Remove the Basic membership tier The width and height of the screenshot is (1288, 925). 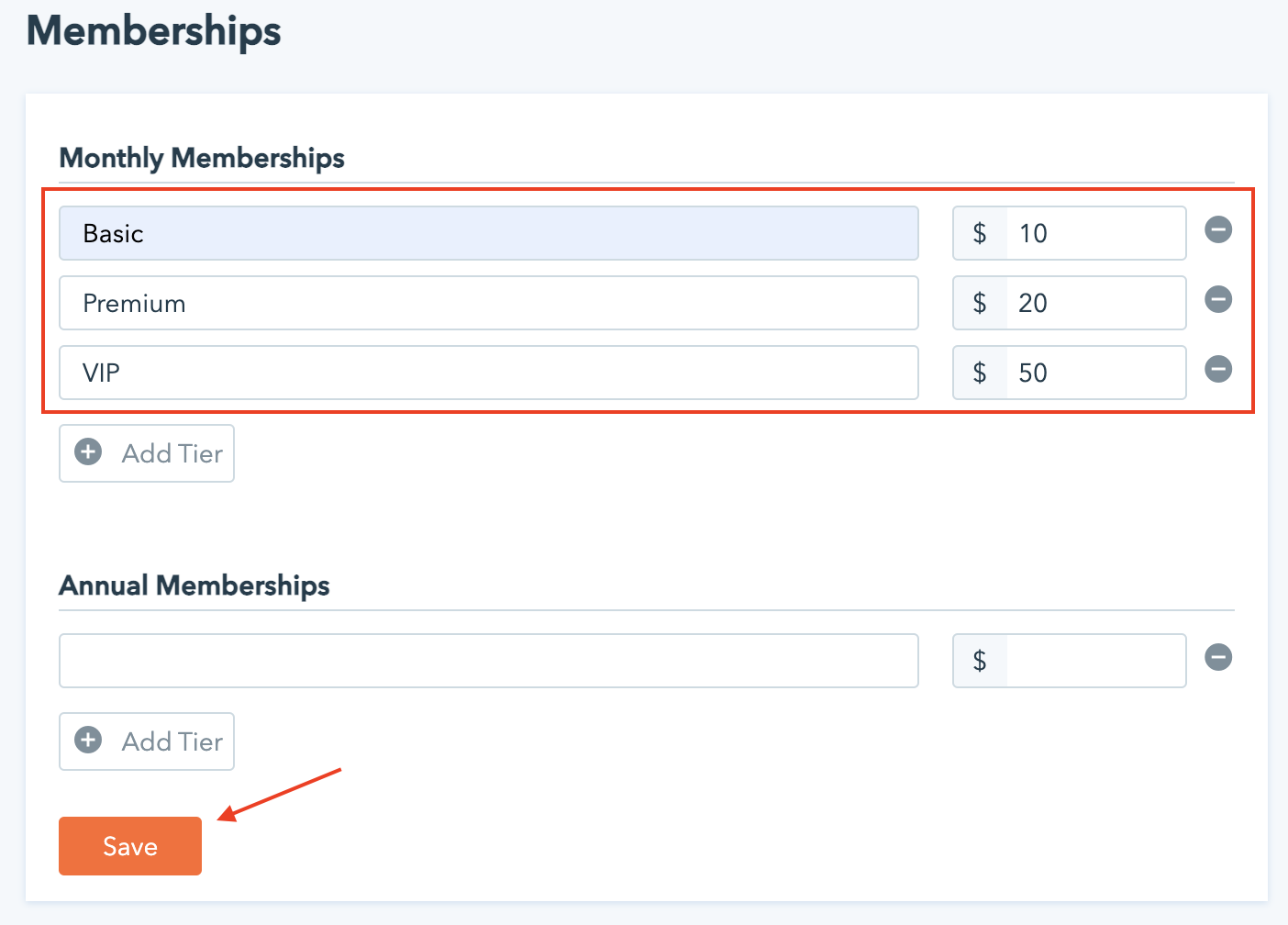[1218, 229]
